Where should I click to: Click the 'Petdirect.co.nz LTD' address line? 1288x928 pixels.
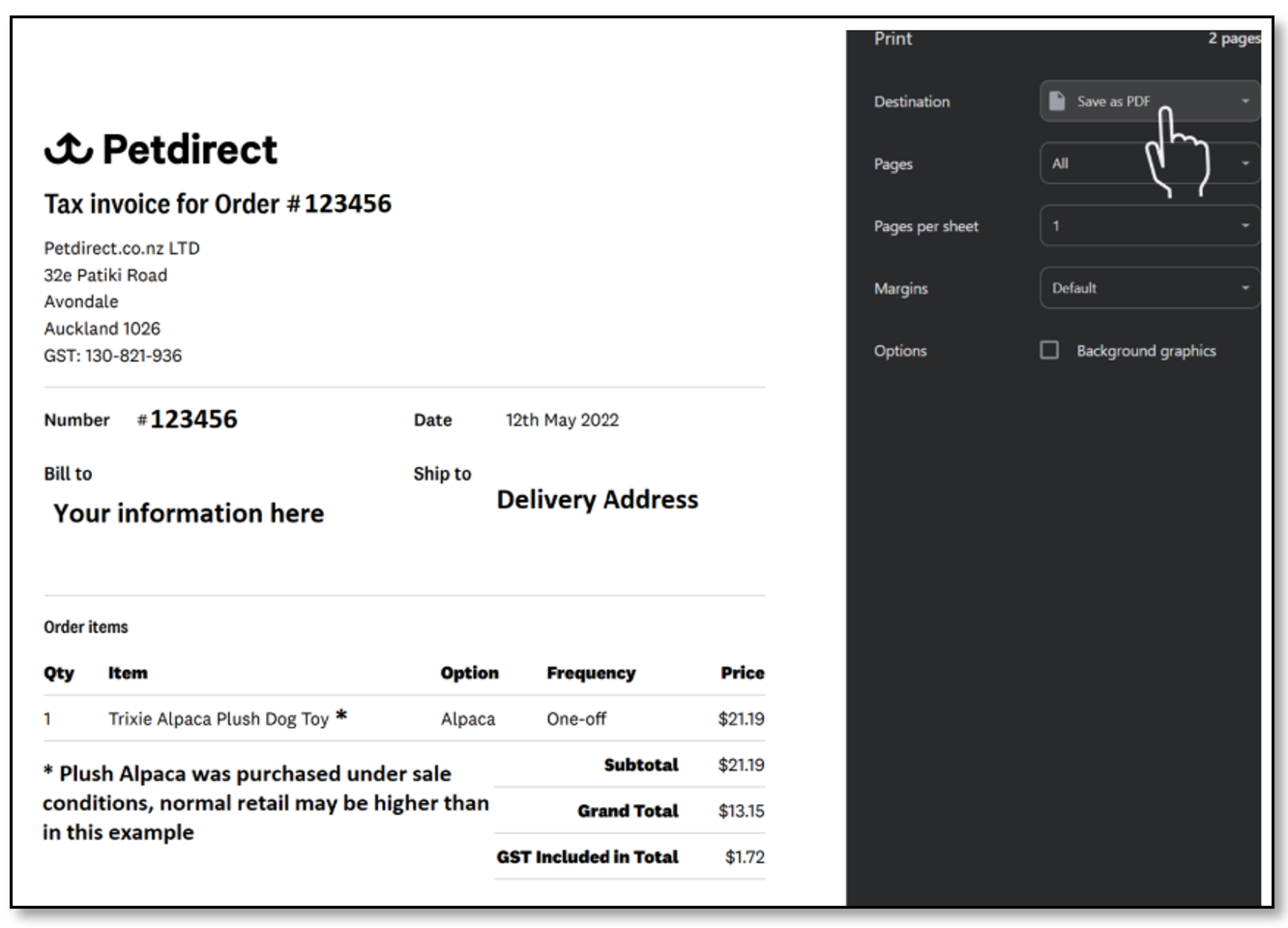(122, 248)
